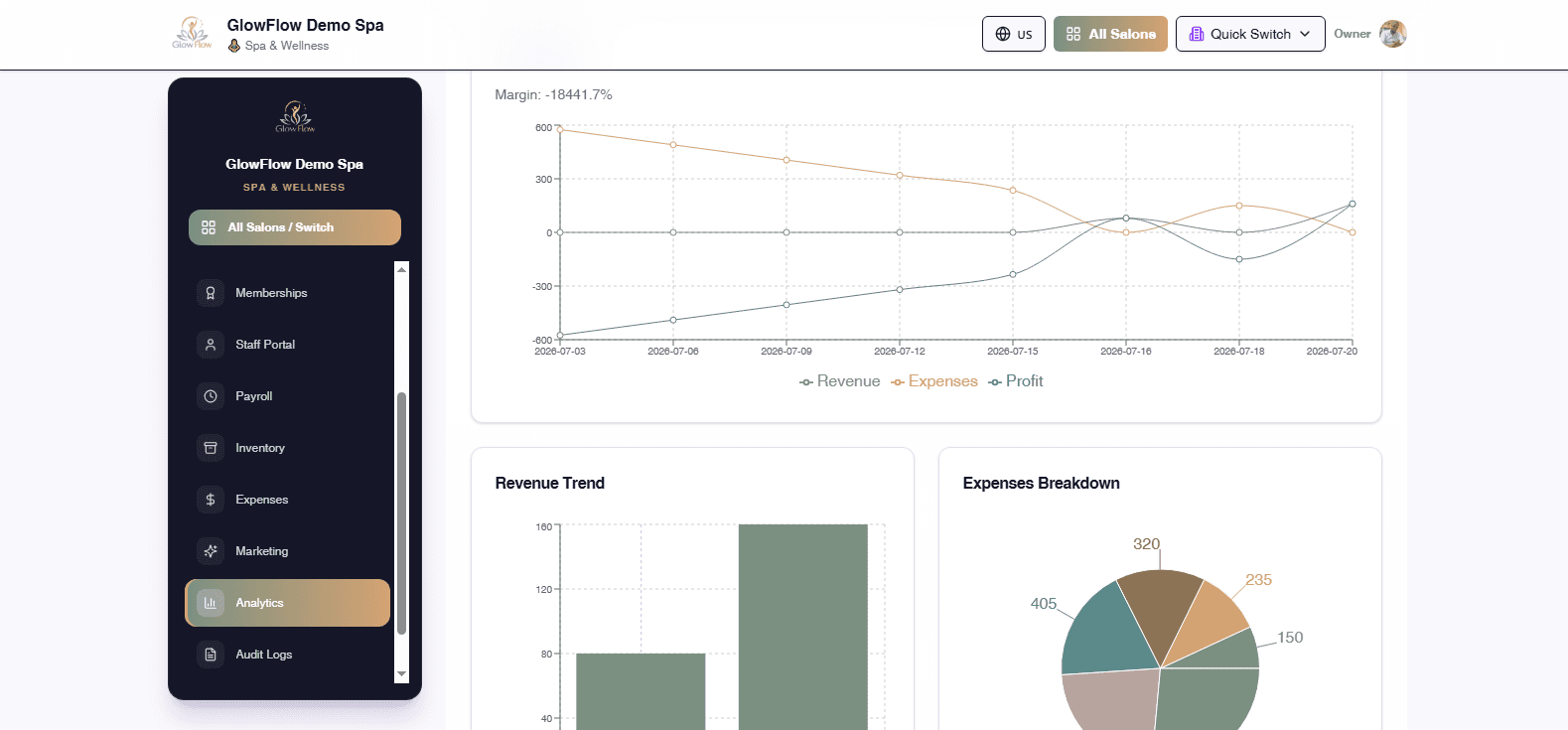1568x730 pixels.
Task: Click the sidebar scrollbar up arrow
Action: point(401,269)
